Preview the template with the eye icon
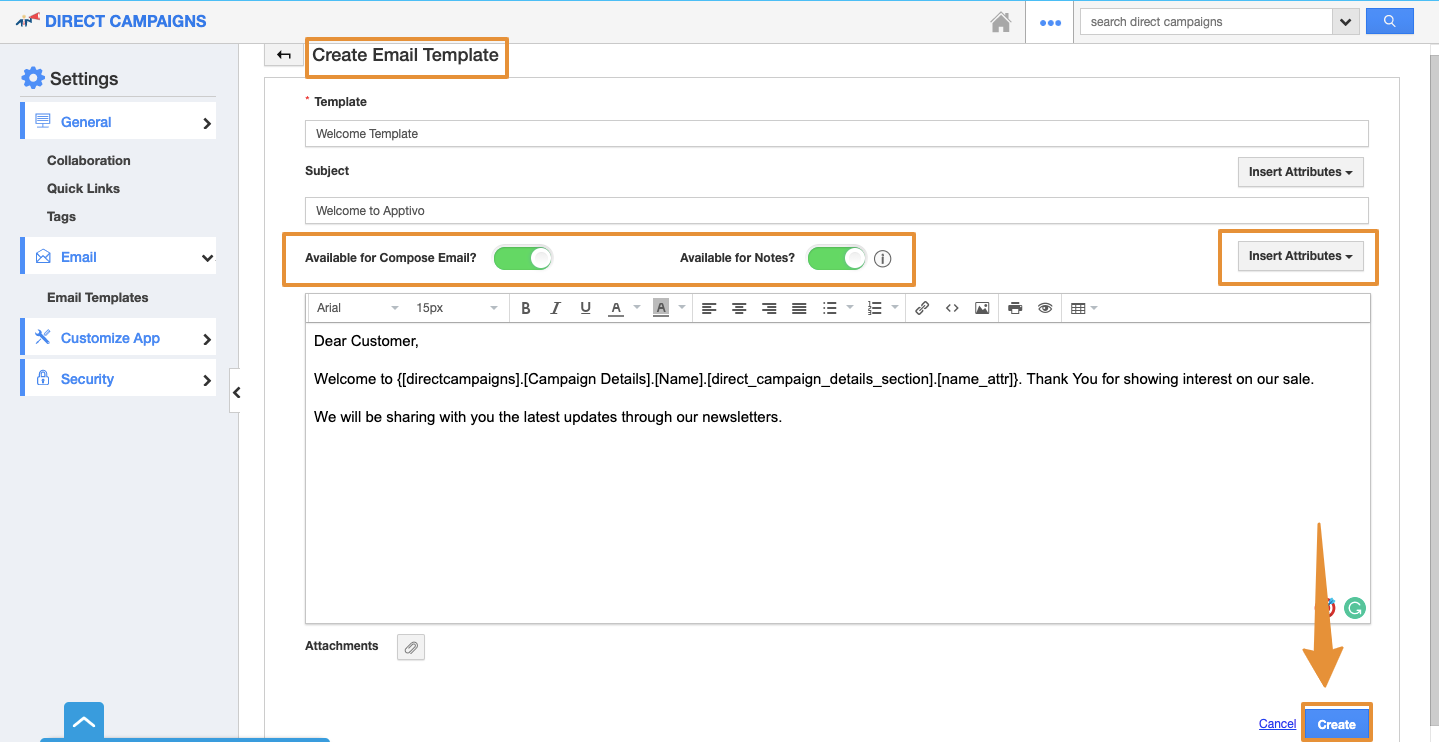This screenshot has width=1439, height=742. pyautogui.click(x=1044, y=307)
